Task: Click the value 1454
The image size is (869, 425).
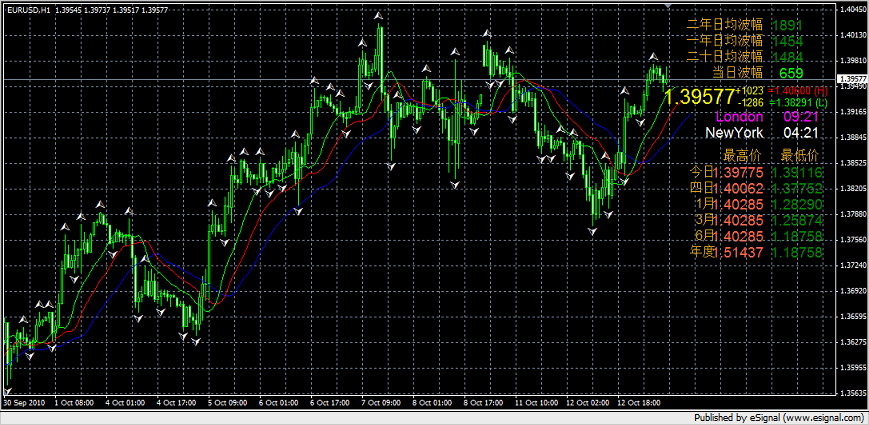Action: 787,41
